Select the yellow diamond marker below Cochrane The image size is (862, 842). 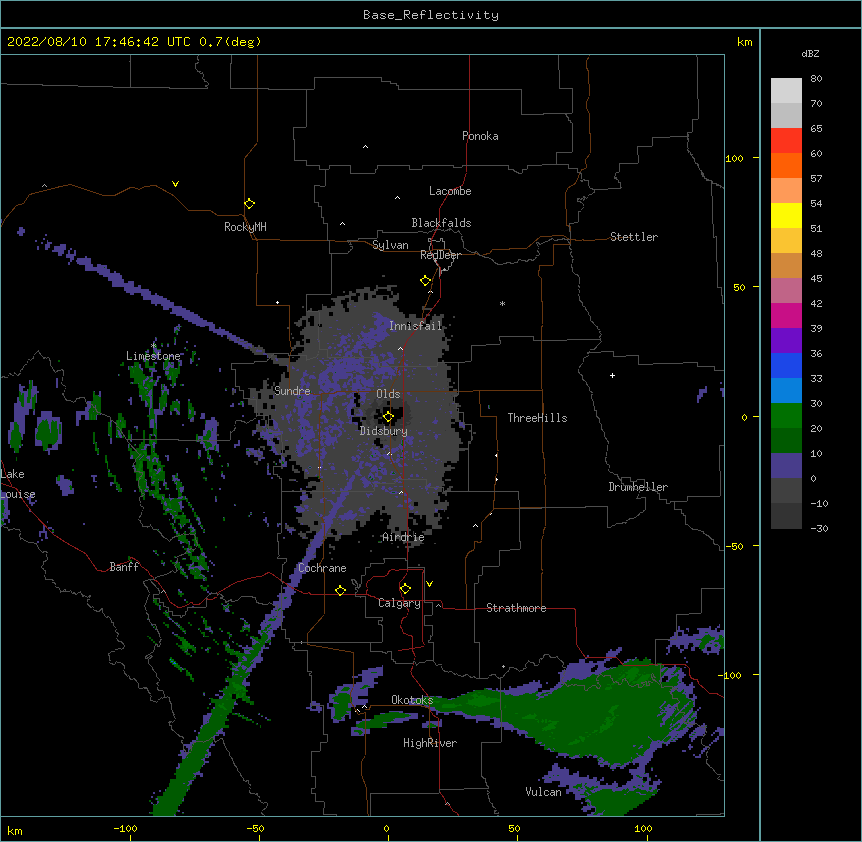[x=340, y=590]
